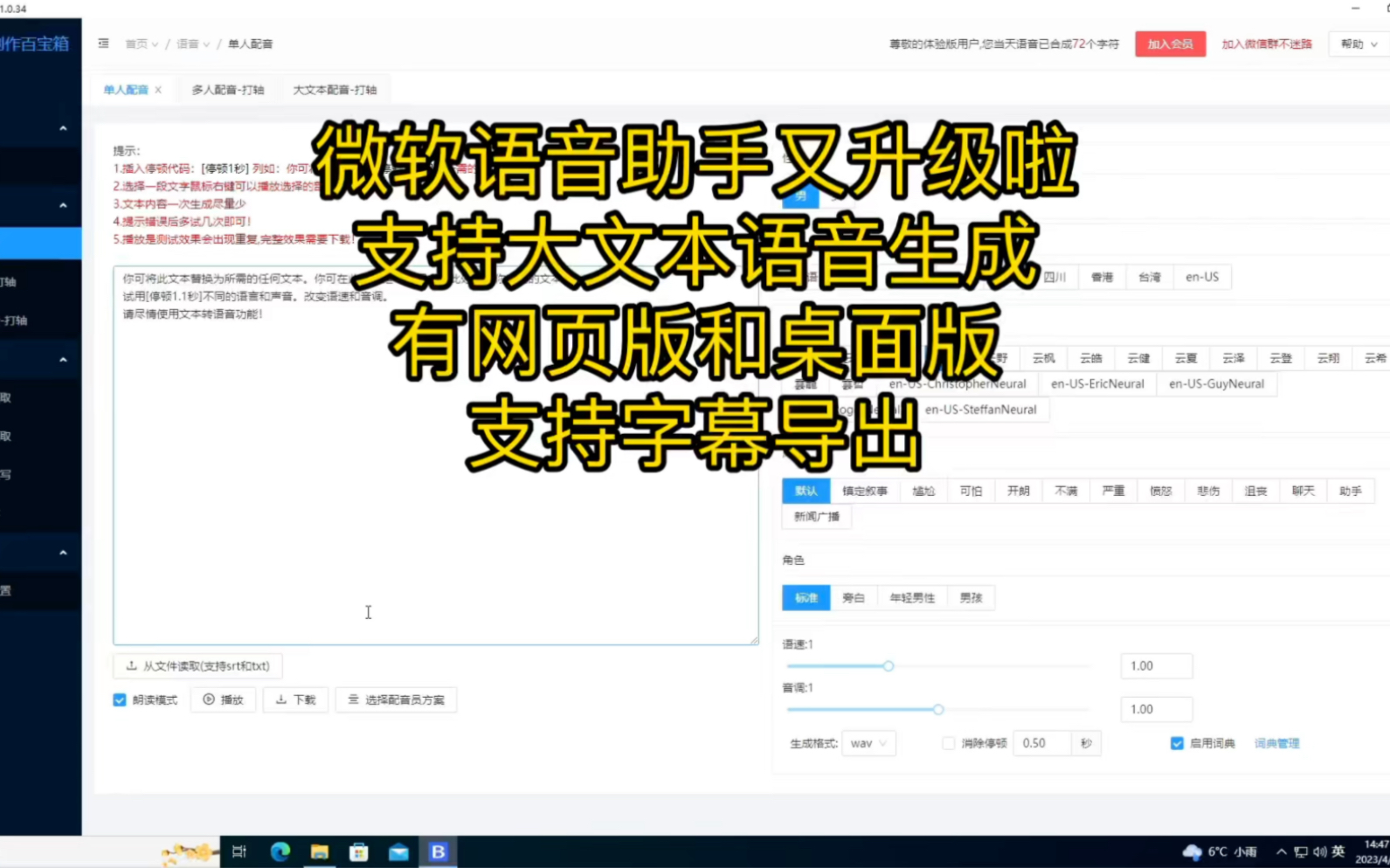Open the wav output format dropdown
The height and width of the screenshot is (868, 1390).
pyautogui.click(x=868, y=743)
